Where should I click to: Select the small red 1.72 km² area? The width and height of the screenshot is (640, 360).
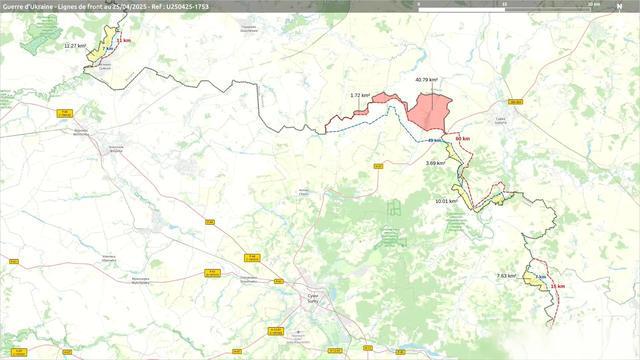(x=361, y=111)
